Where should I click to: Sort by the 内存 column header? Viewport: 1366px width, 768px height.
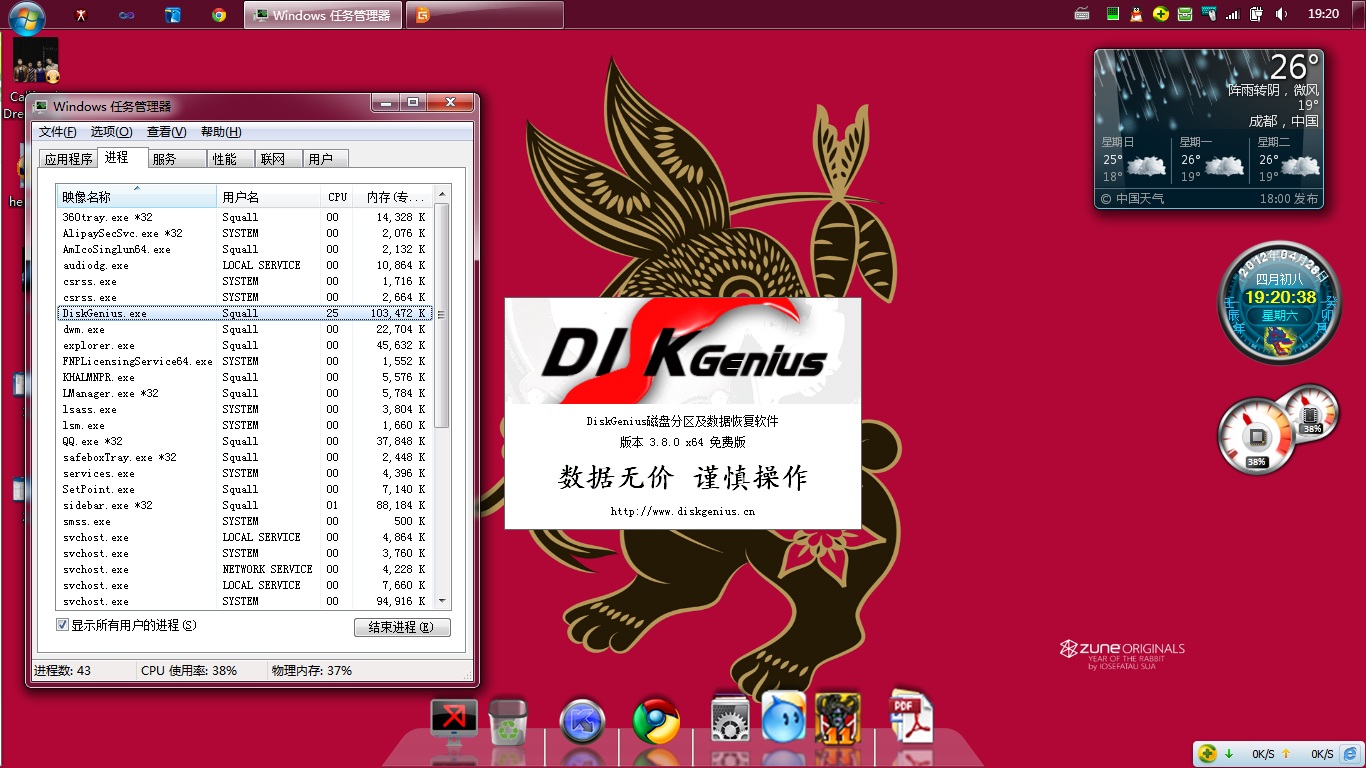393,197
